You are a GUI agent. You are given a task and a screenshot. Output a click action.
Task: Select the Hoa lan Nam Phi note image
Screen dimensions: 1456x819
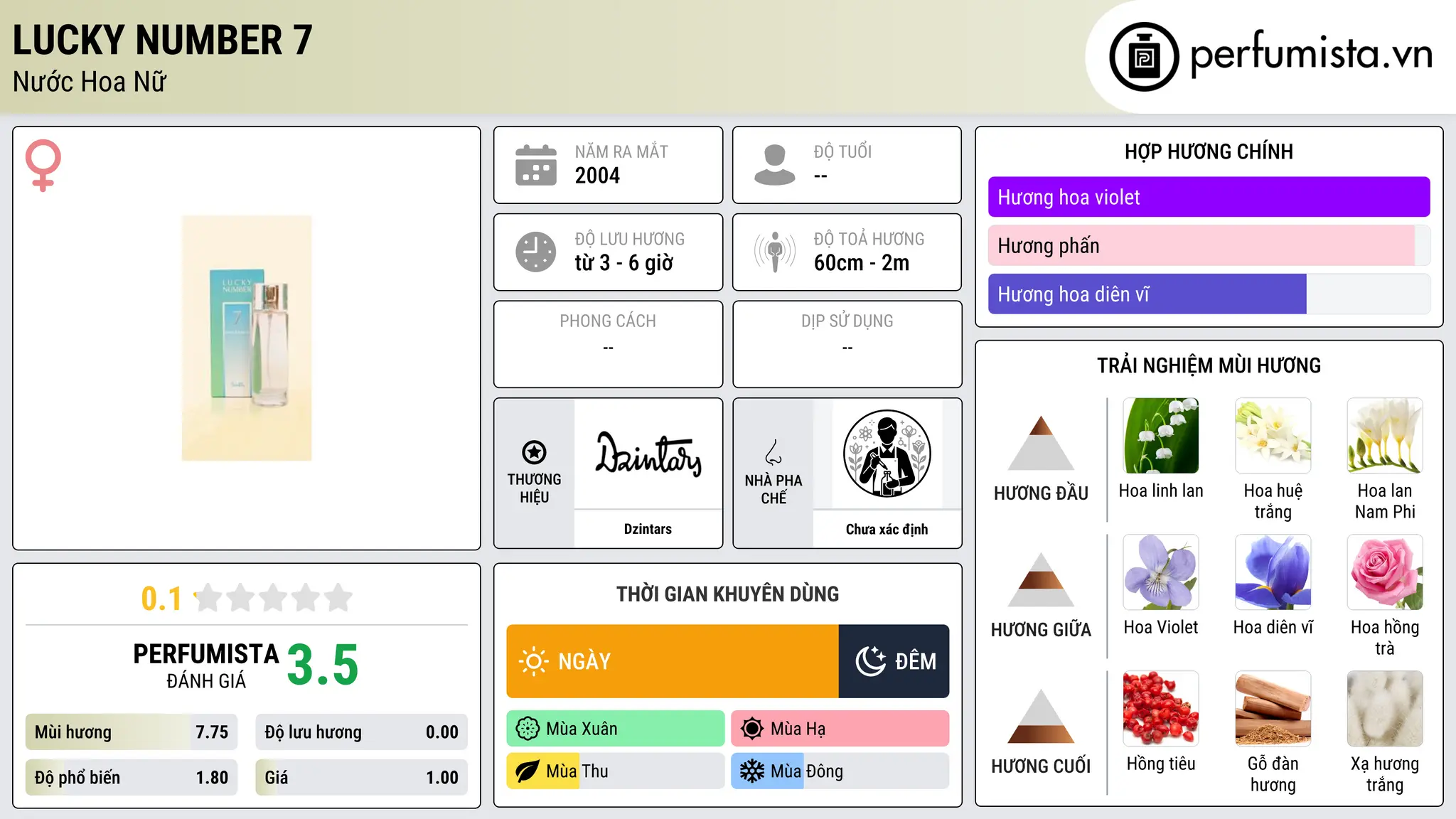point(1385,436)
